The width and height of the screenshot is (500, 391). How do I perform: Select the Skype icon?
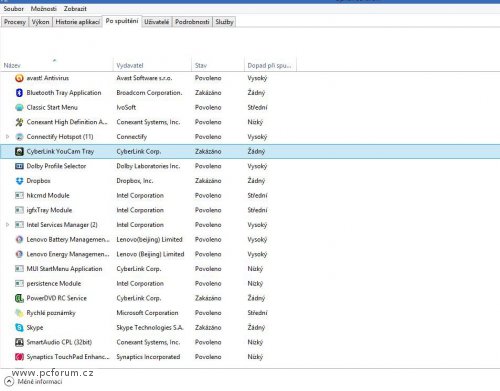pos(19,328)
